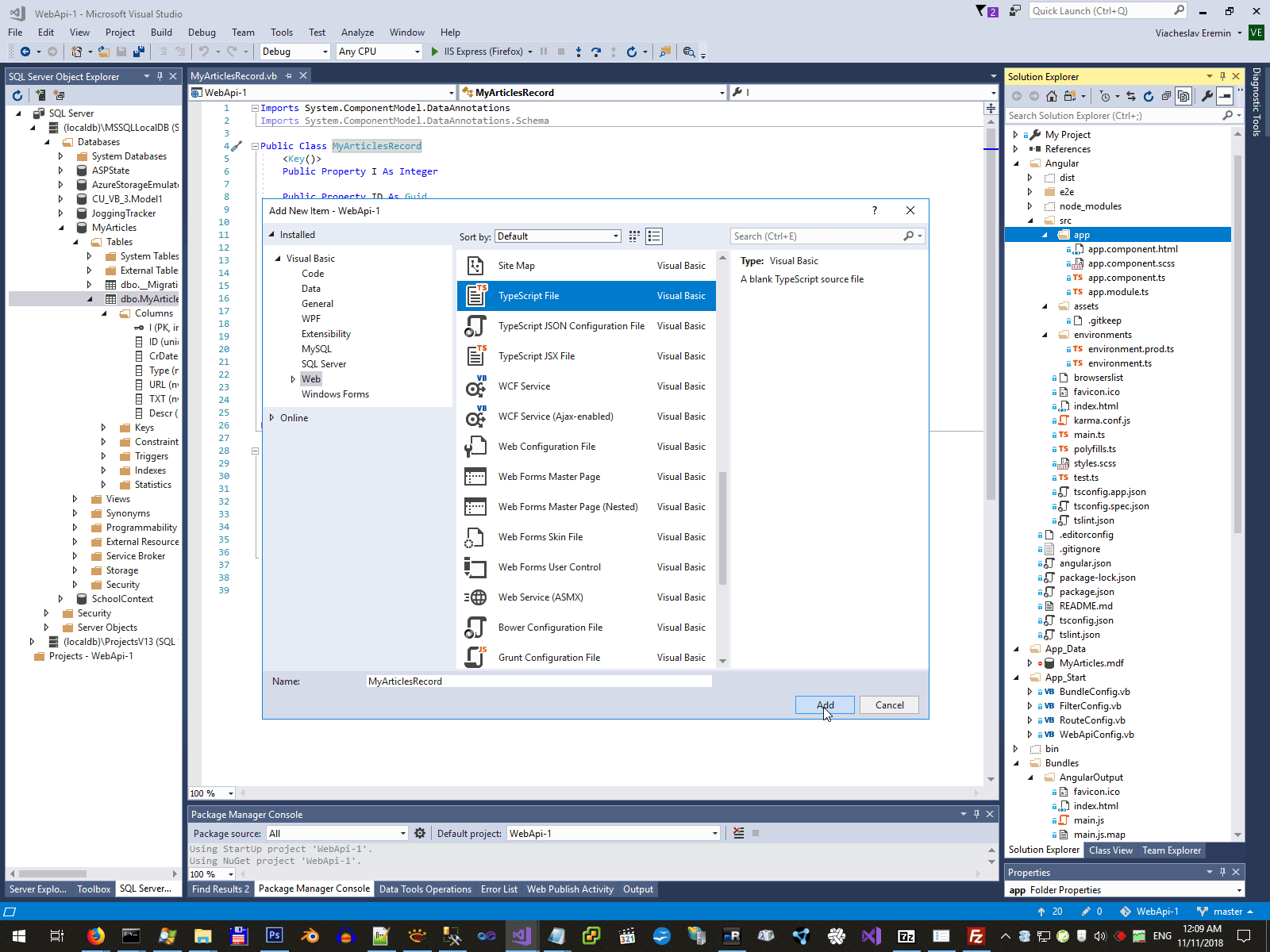Open the Package source dropdown
The width and height of the screenshot is (1270, 952).
pos(337,833)
